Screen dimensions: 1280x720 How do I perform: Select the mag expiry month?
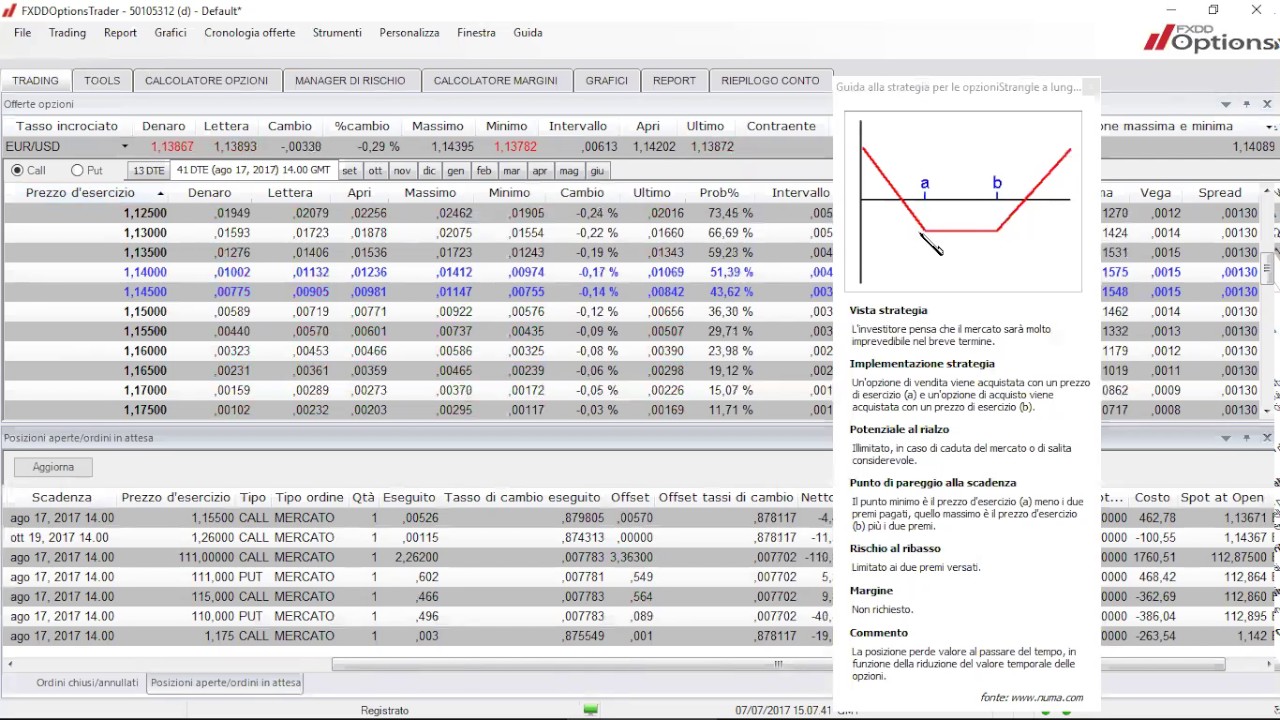pyautogui.click(x=569, y=171)
